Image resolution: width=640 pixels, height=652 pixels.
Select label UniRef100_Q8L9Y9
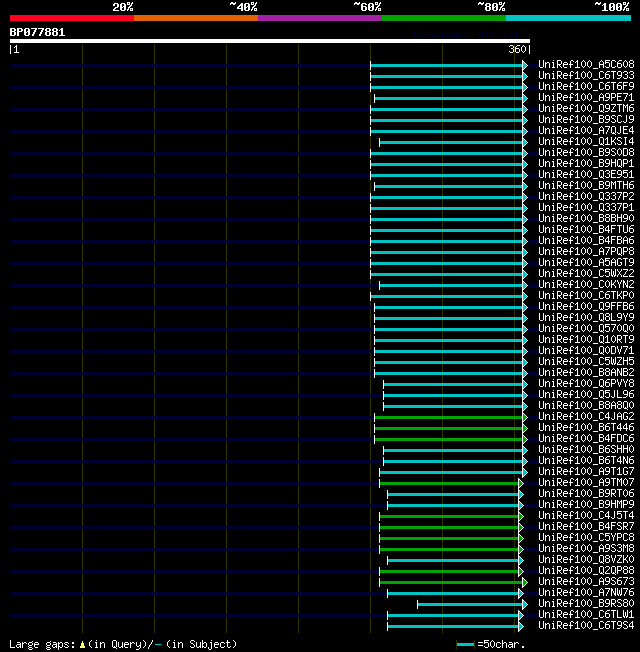(586, 318)
